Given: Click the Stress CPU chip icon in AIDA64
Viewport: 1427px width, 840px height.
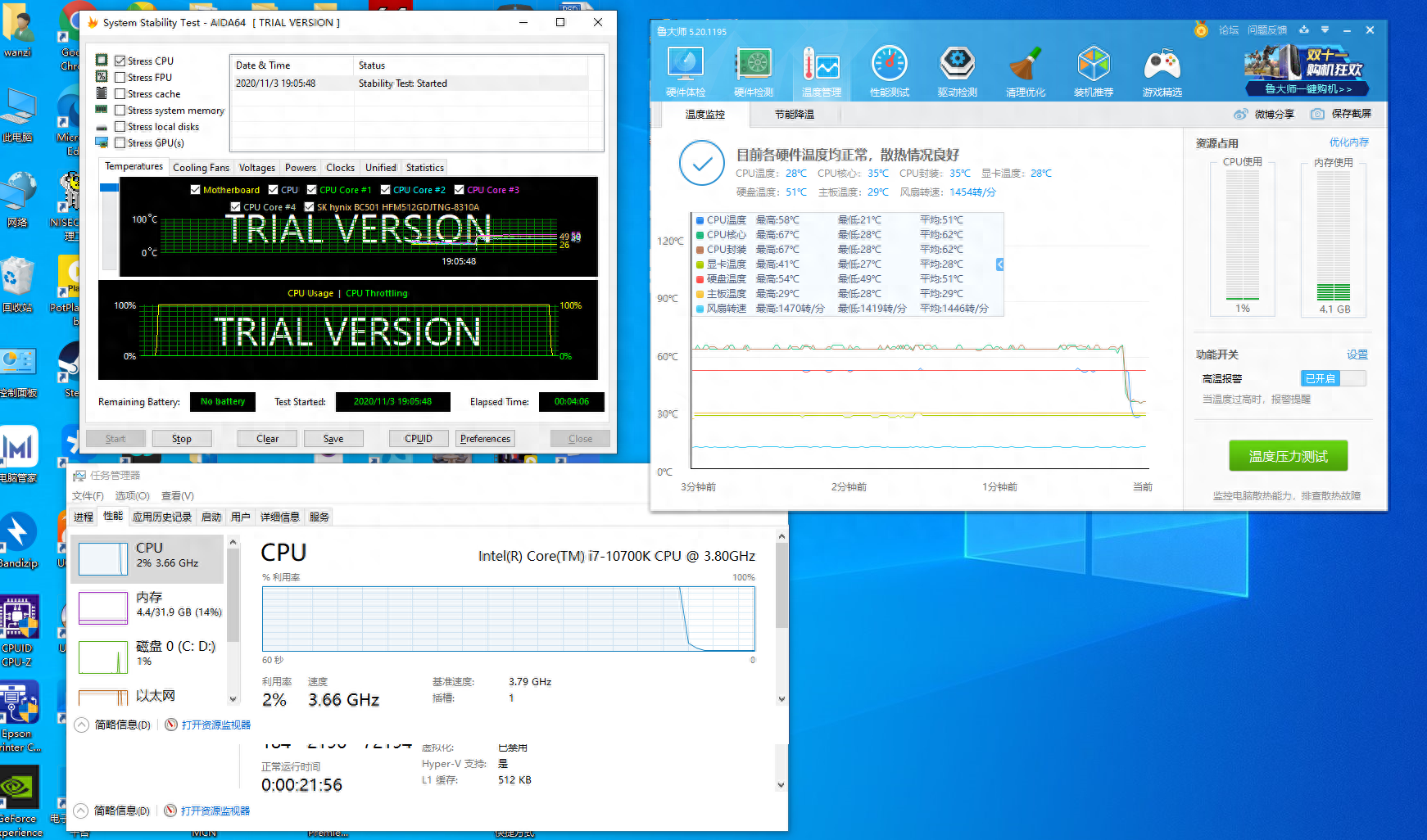Looking at the screenshot, I should [x=102, y=60].
